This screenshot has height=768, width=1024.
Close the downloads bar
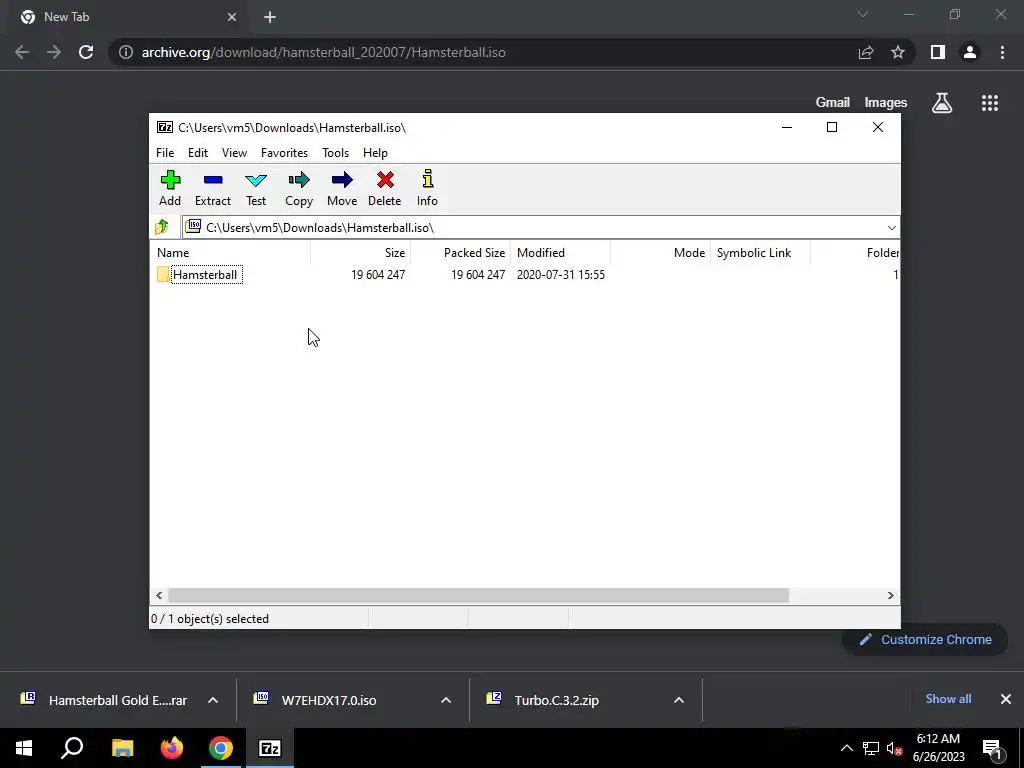point(1006,699)
